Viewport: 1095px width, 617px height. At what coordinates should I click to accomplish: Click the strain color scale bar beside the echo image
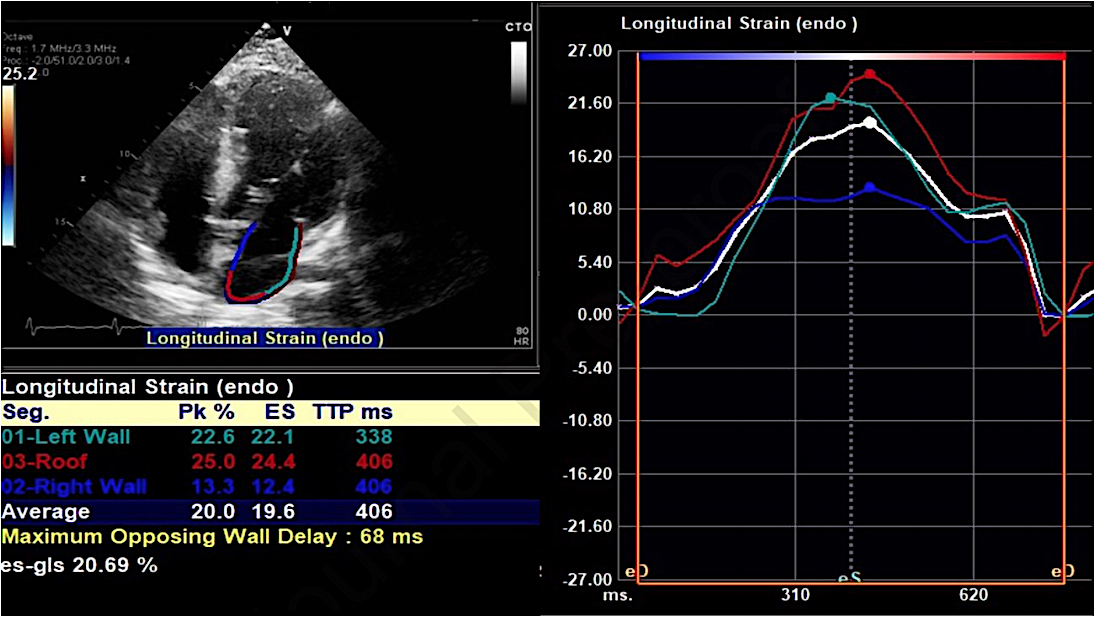pyautogui.click(x=9, y=165)
